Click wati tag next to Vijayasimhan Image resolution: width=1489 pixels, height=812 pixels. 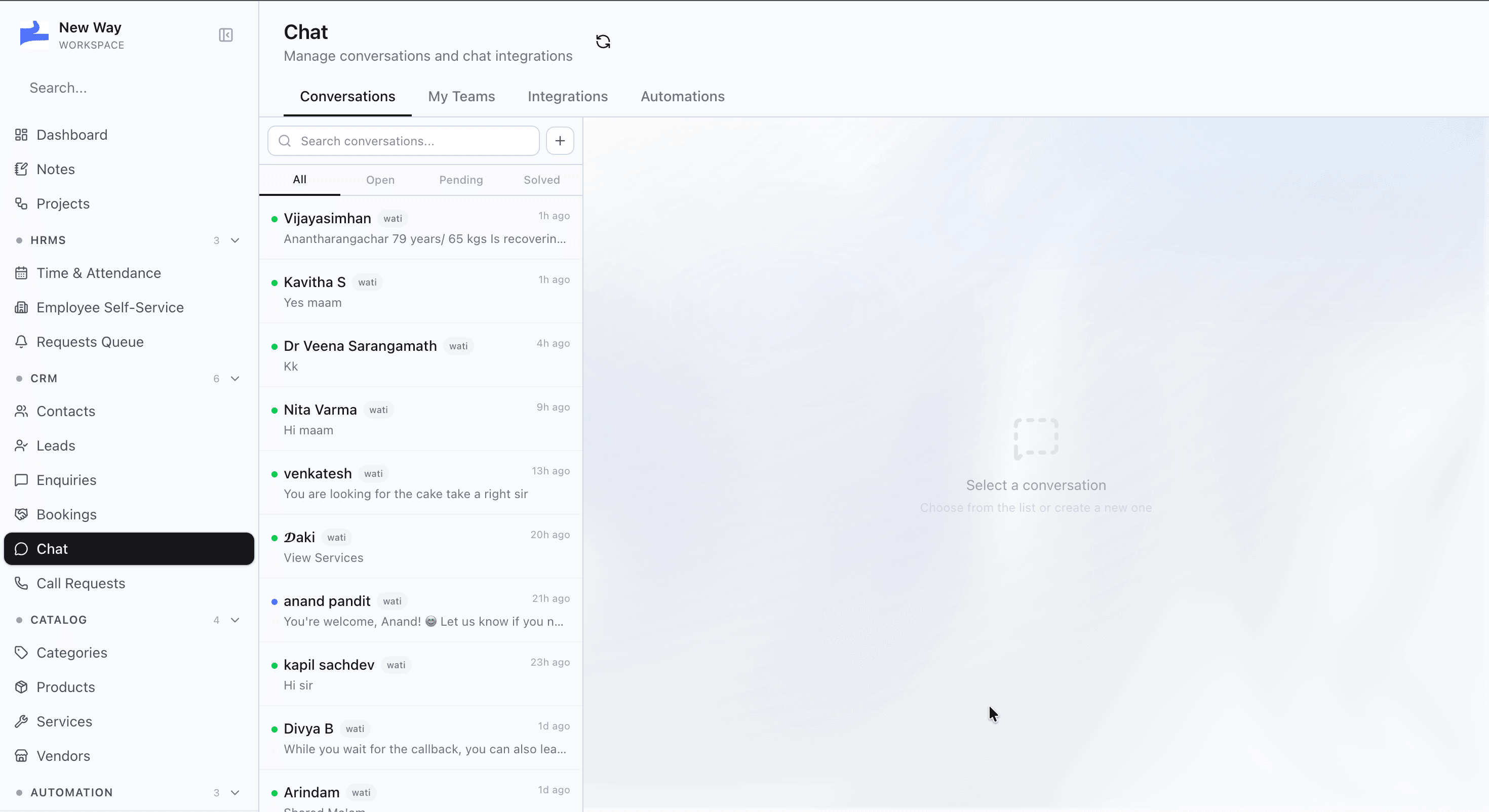[393, 219]
